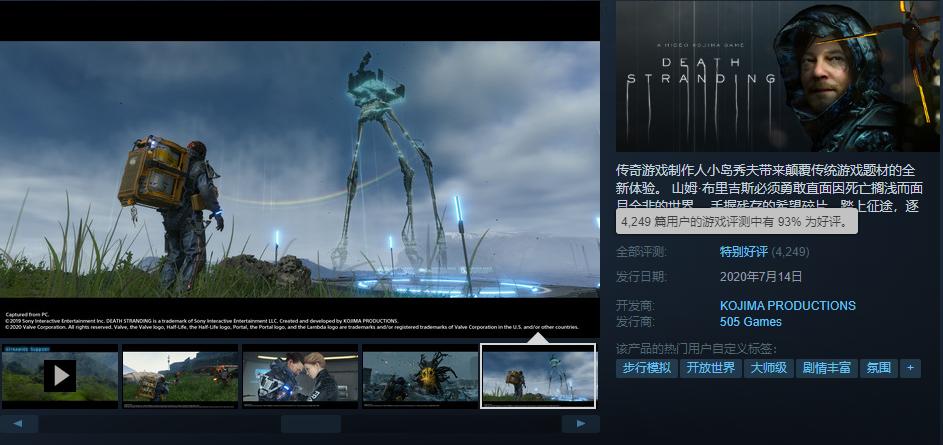
Task: Click the 步行模拟 tag
Action: [x=647, y=368]
